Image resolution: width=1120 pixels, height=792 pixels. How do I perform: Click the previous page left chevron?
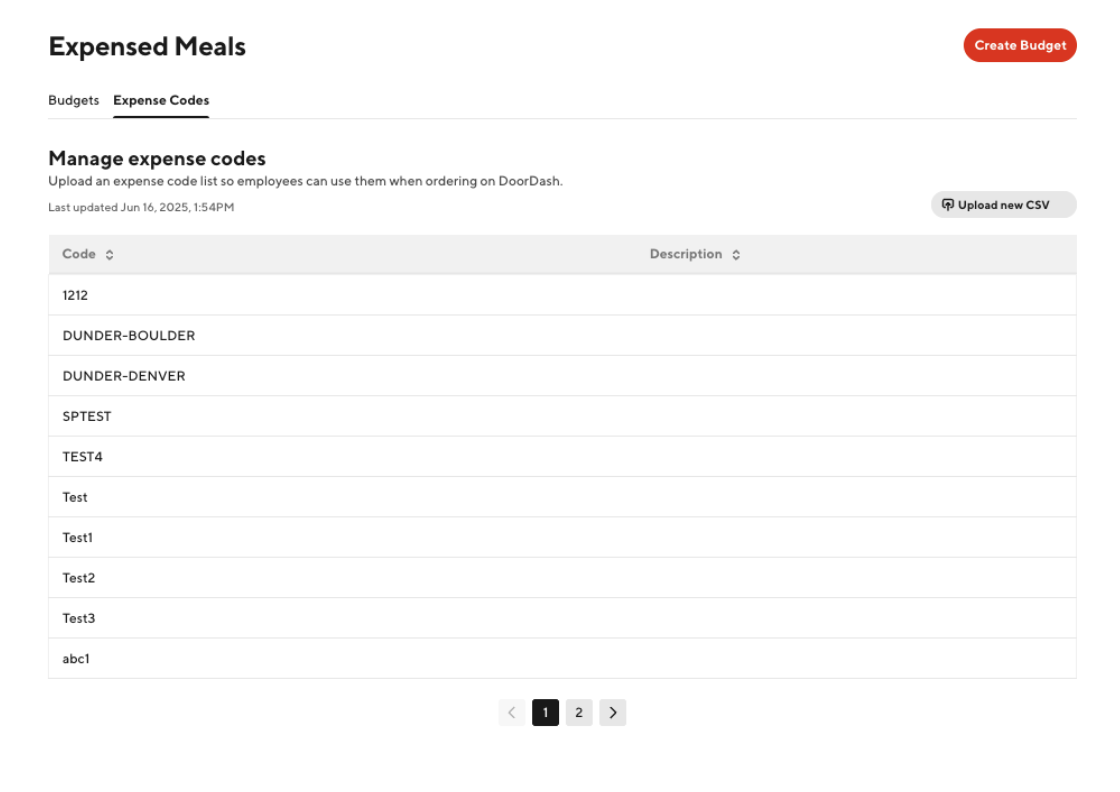click(x=512, y=712)
